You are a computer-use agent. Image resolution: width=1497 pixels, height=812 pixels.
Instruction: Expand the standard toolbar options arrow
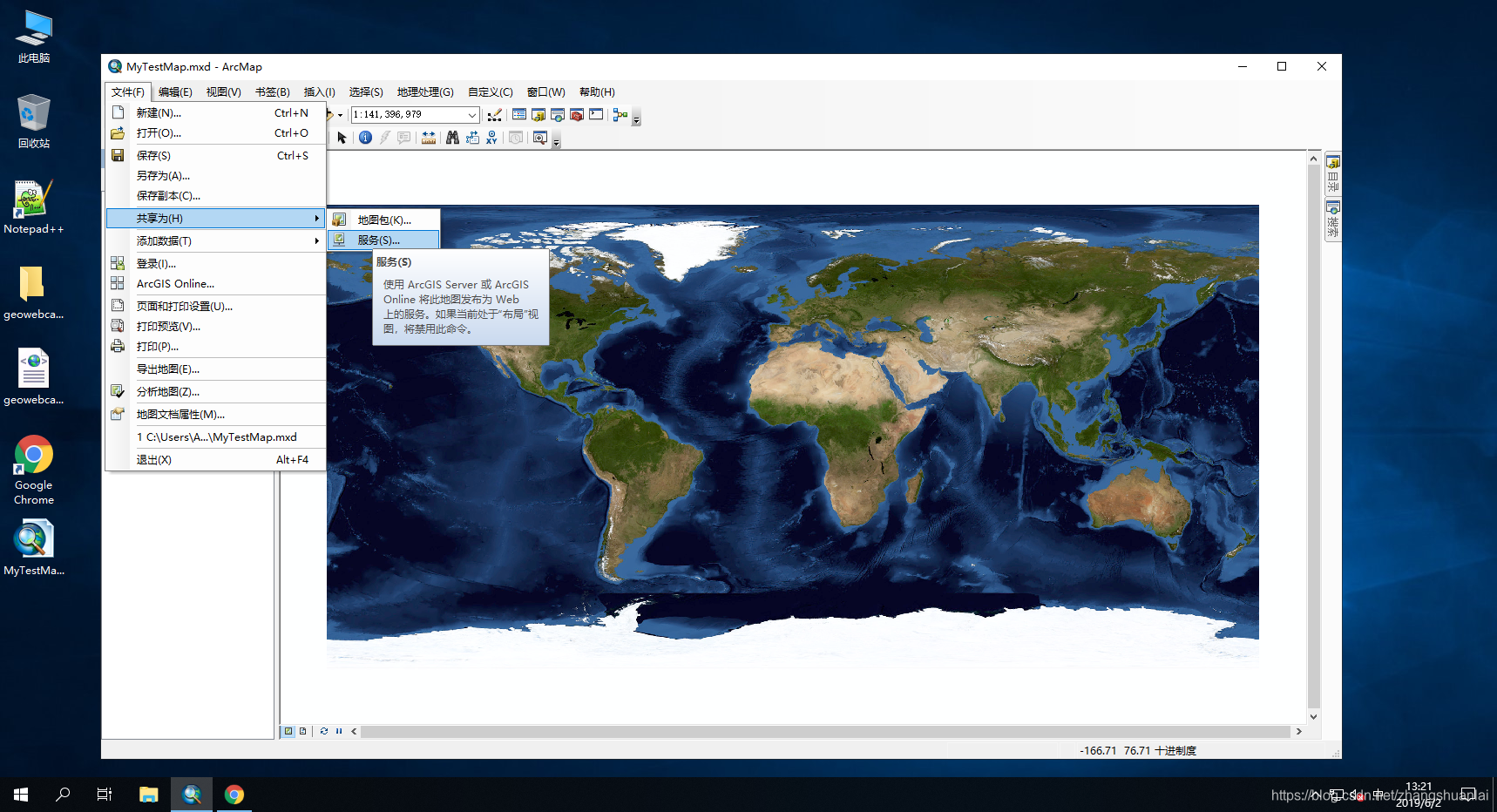tap(636, 118)
